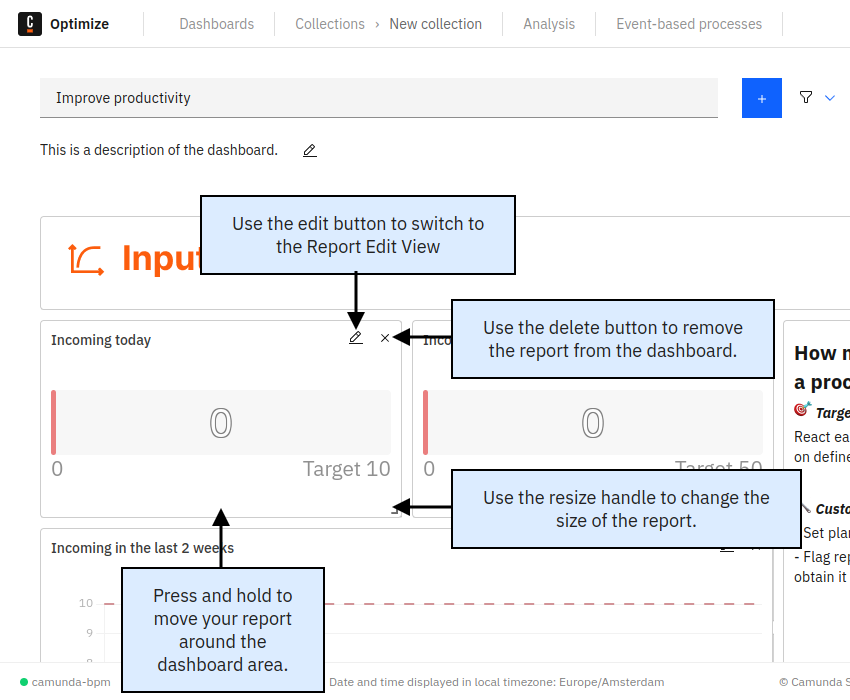Switch to the Analysis section
Image resolution: width=850 pixels, height=700 pixels.
pos(548,23)
